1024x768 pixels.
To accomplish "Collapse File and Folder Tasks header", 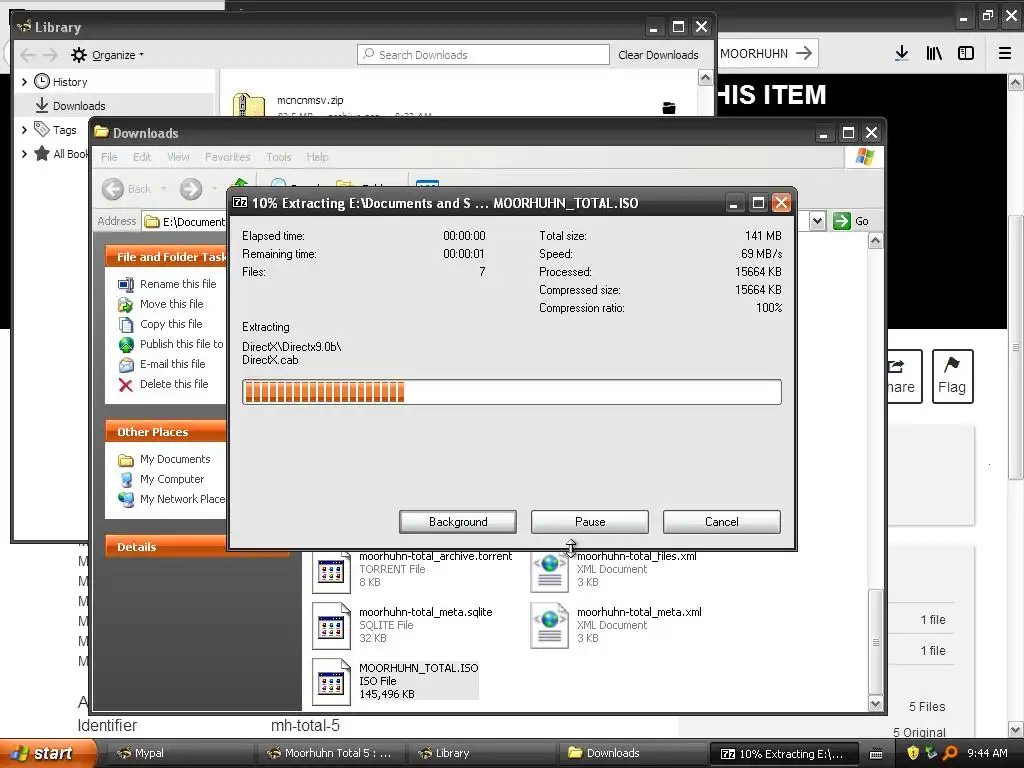I will [x=166, y=257].
